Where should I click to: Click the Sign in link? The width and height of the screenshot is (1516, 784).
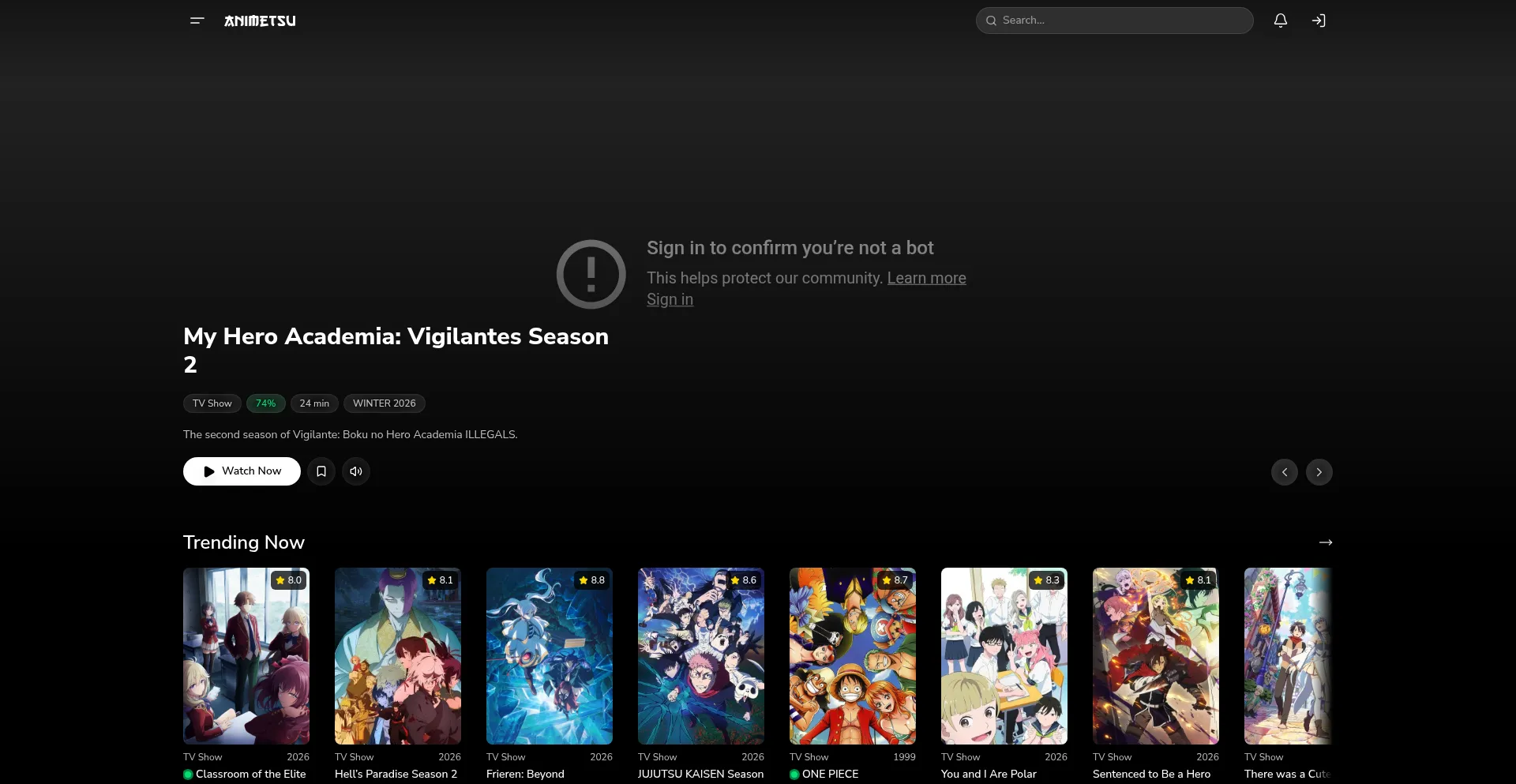670,299
